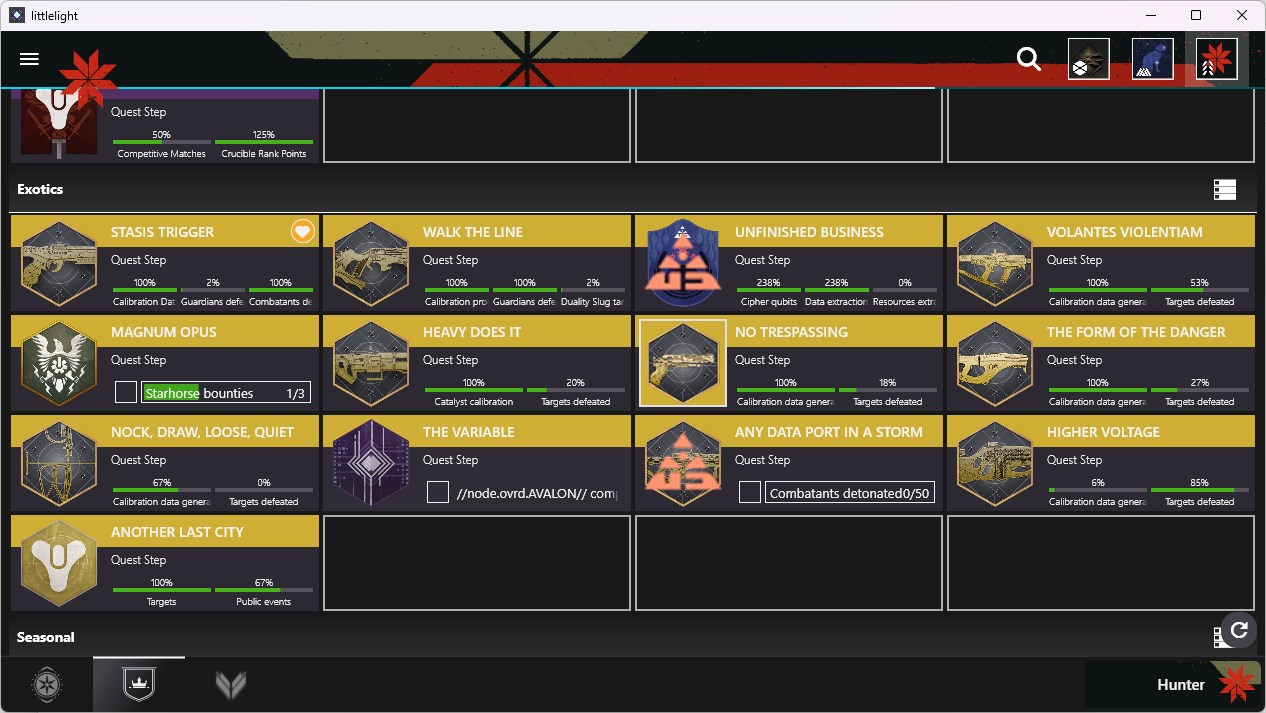
Task: Click the Data extraction 238% progress
Action: [x=837, y=288]
